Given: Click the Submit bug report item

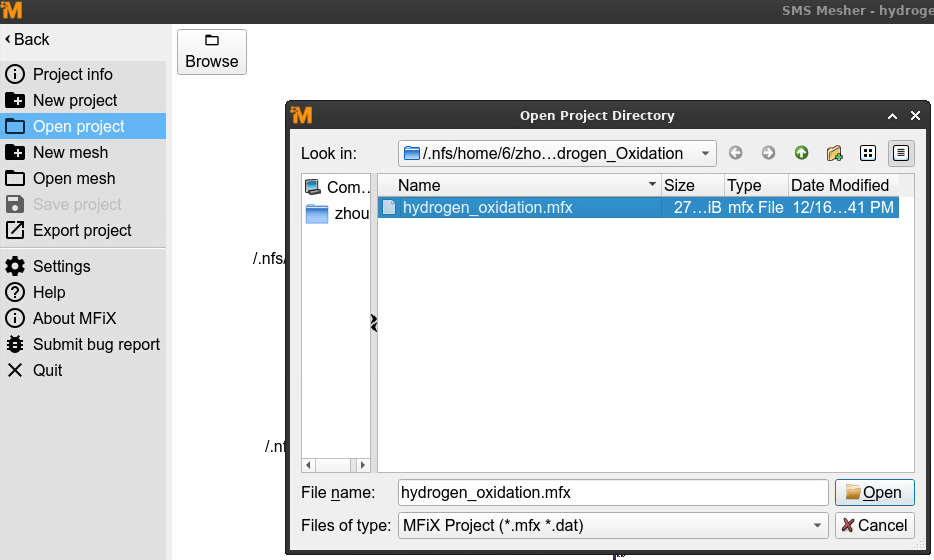Looking at the screenshot, I should [x=96, y=344].
